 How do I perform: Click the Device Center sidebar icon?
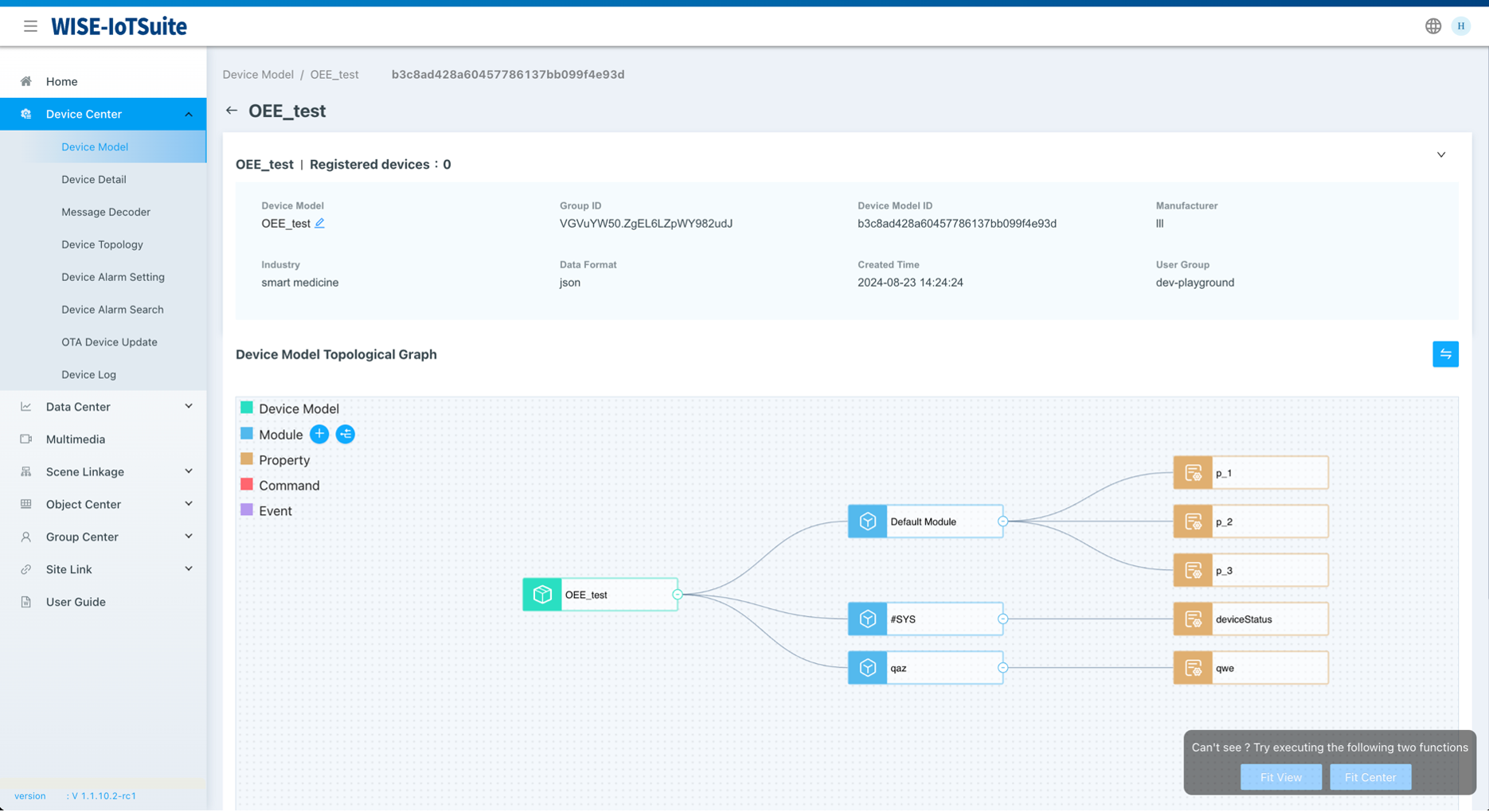coord(26,114)
